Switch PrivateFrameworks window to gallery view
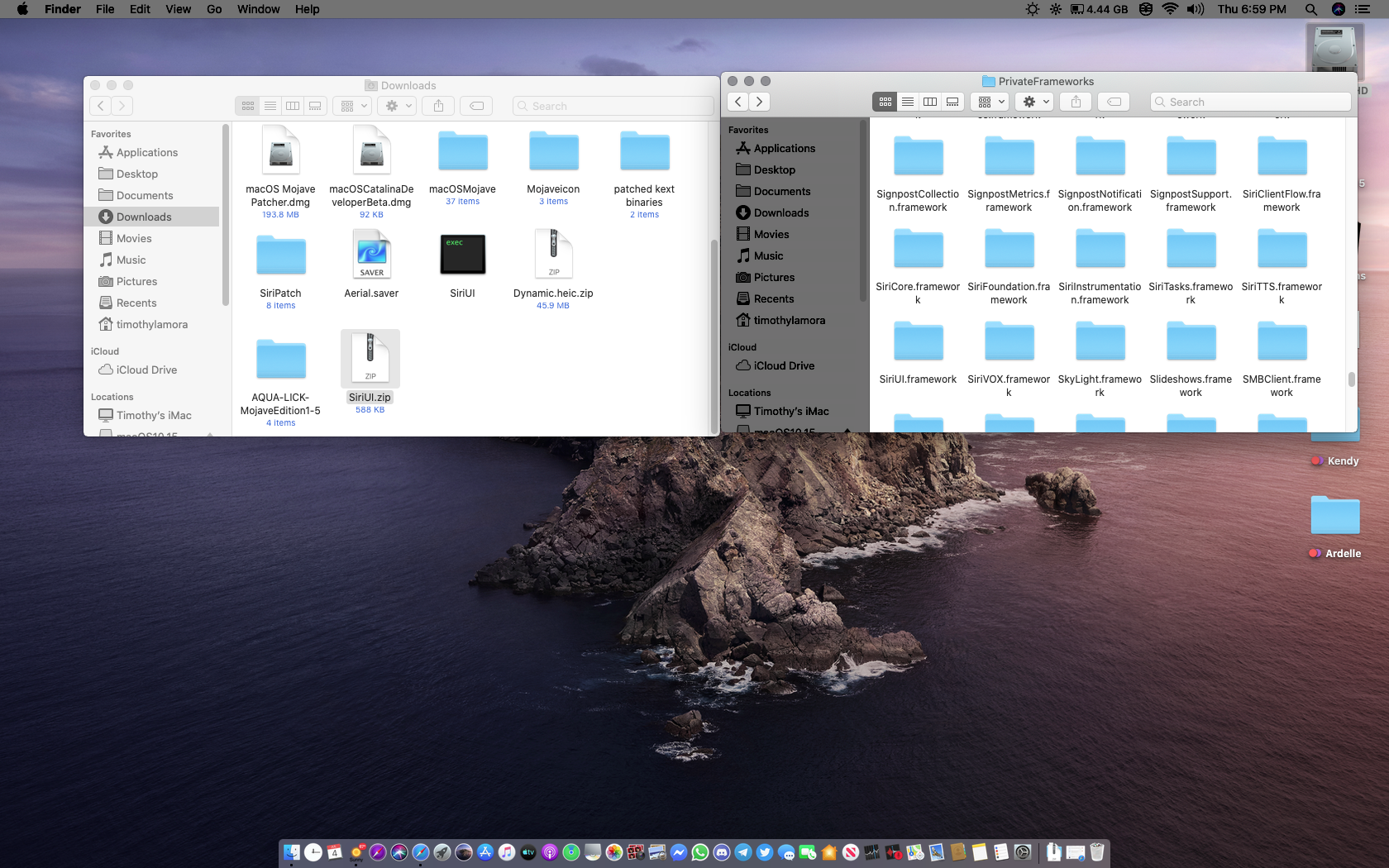1389x868 pixels. [952, 102]
